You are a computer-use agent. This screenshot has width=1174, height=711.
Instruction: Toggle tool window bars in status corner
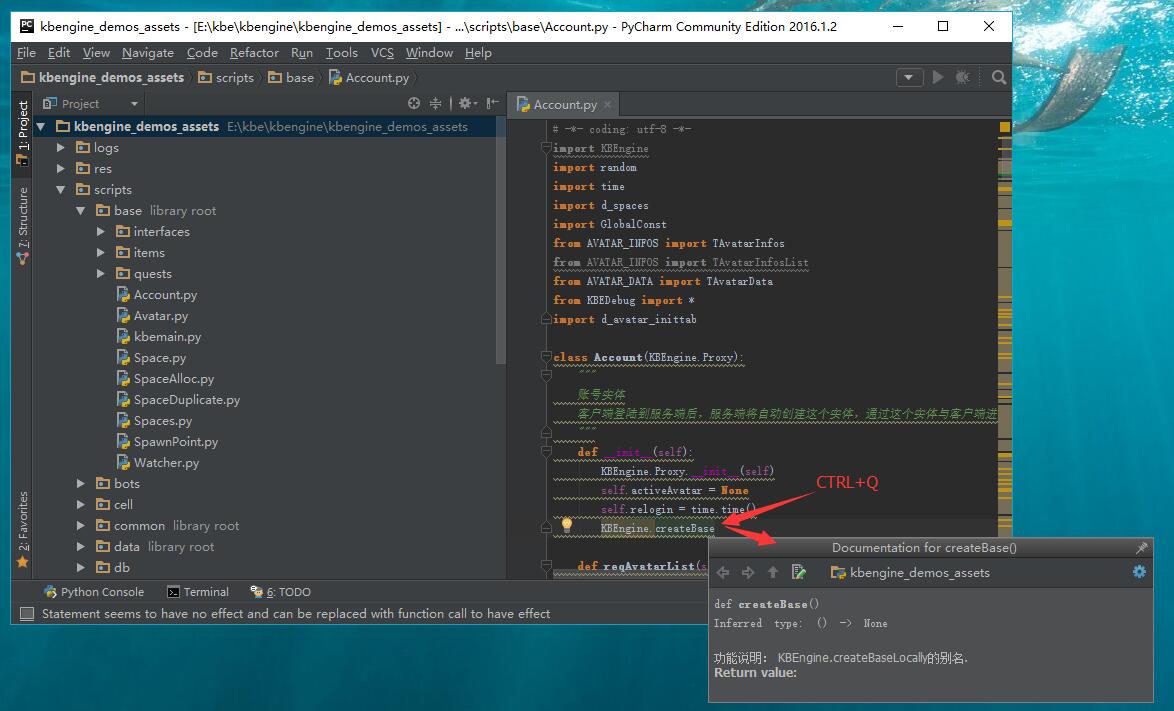click(x=27, y=614)
